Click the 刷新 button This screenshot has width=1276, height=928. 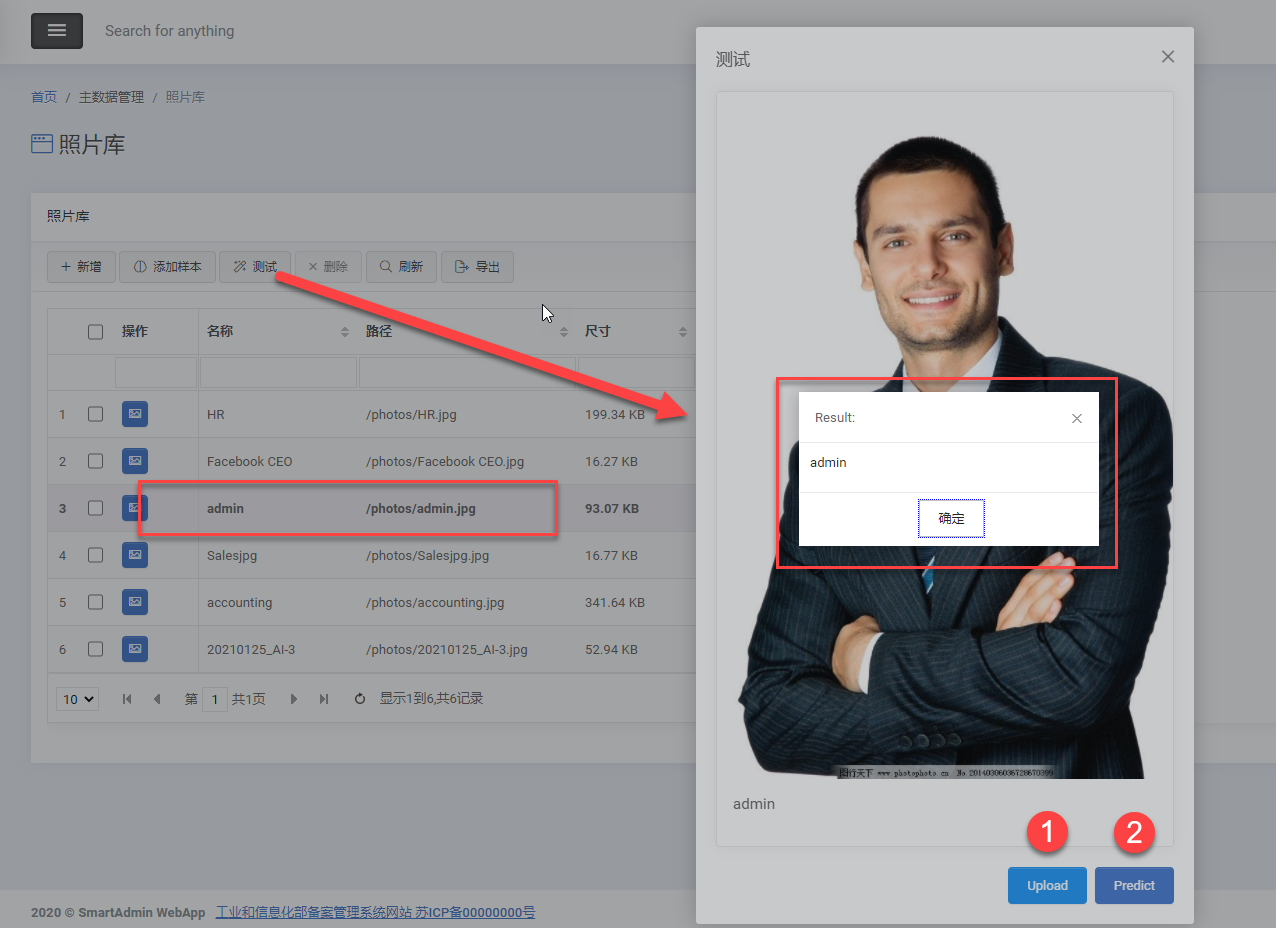point(401,267)
